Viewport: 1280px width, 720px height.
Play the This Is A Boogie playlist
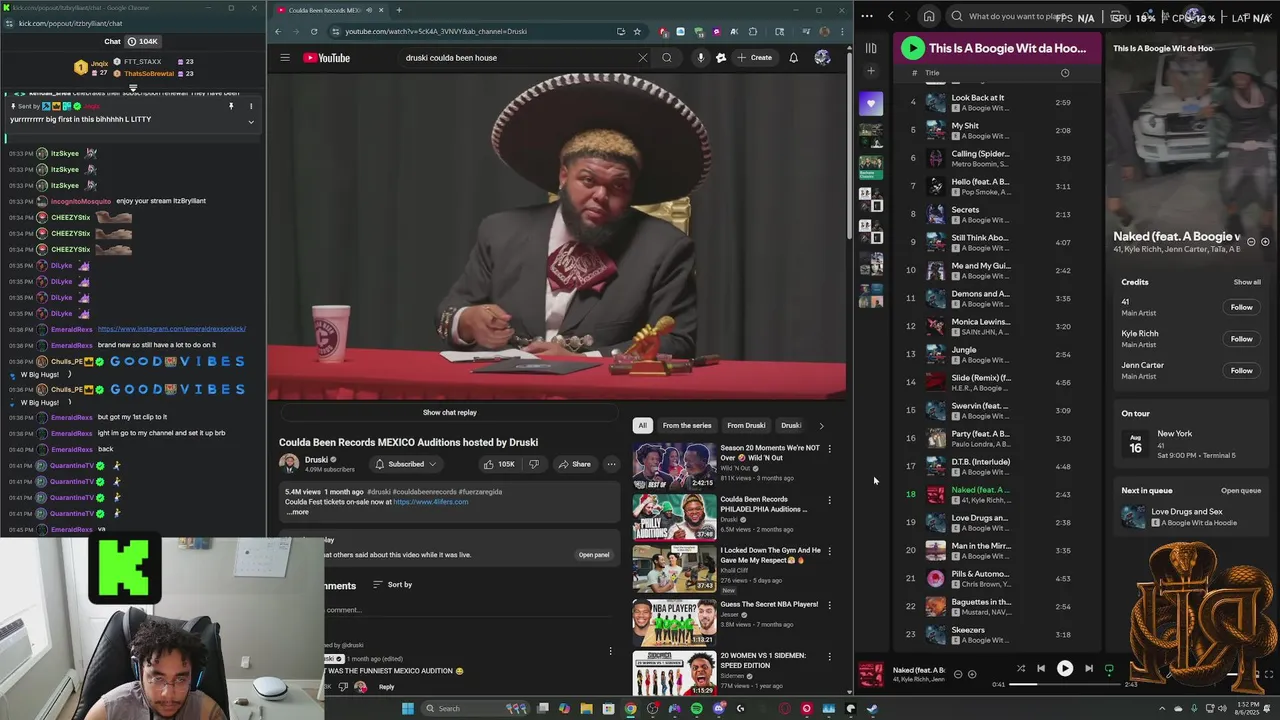click(x=912, y=48)
